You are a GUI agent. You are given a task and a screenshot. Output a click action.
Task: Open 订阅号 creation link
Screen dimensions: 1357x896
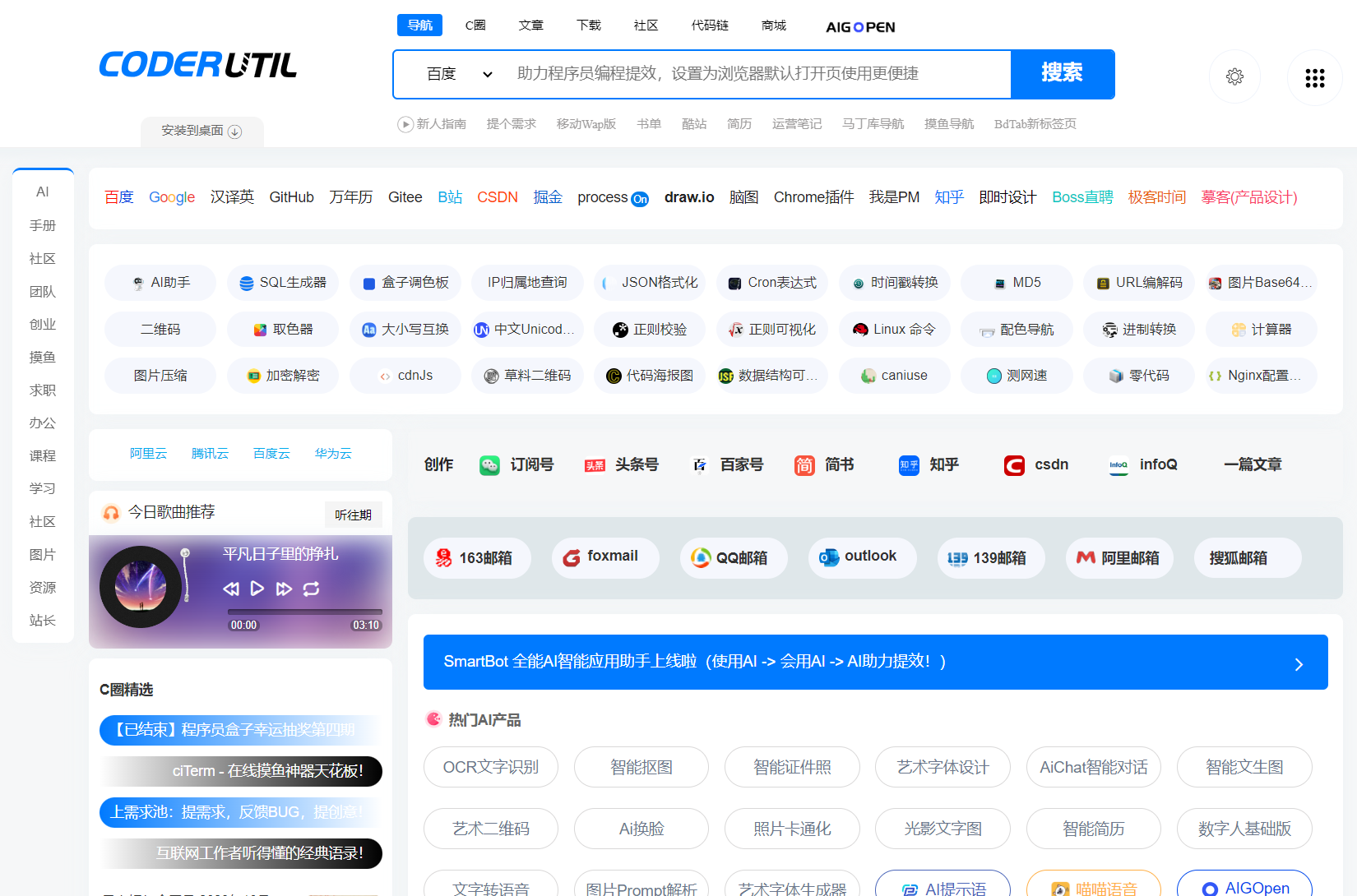click(516, 465)
